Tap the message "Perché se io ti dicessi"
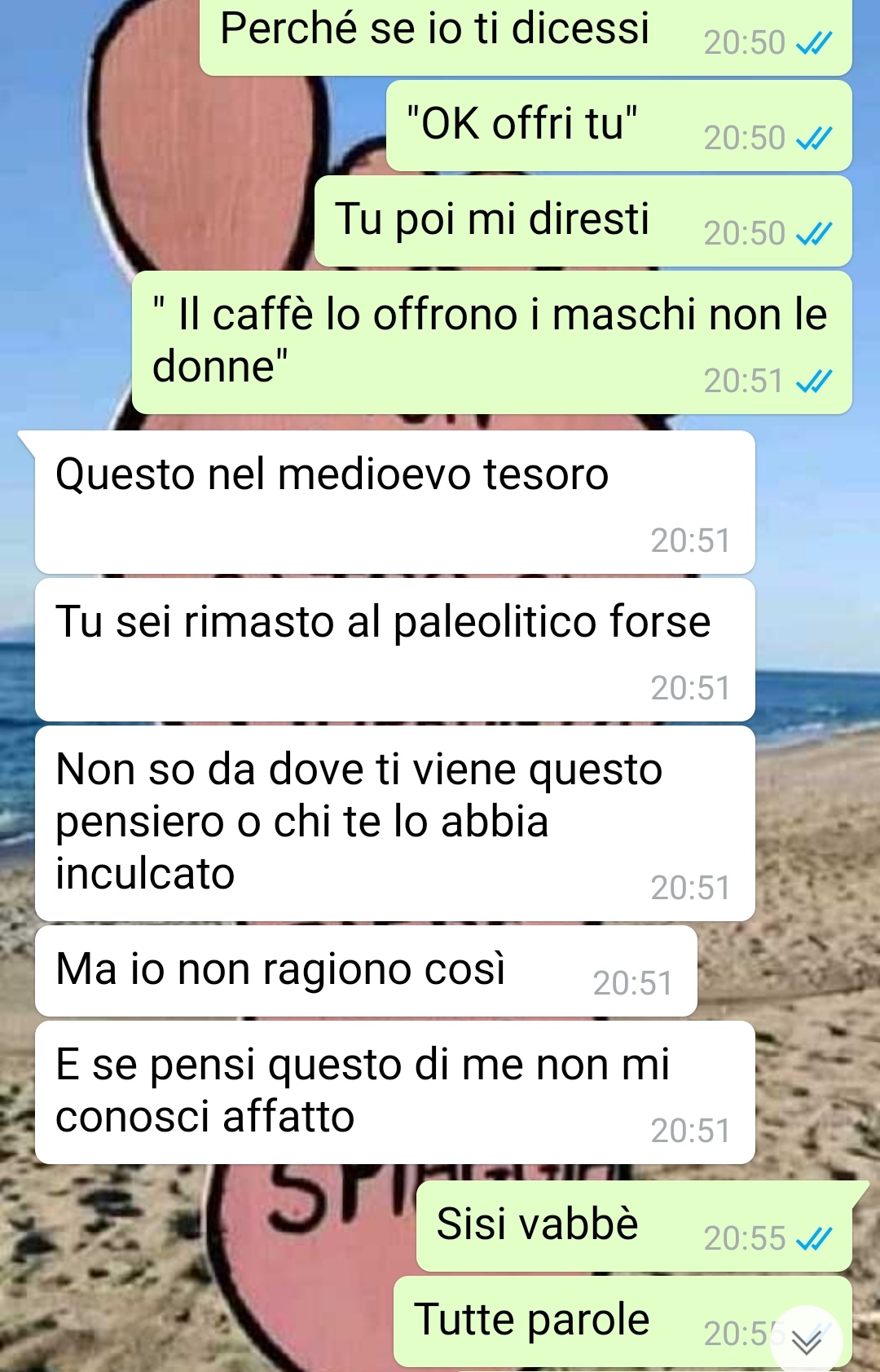 click(526, 37)
